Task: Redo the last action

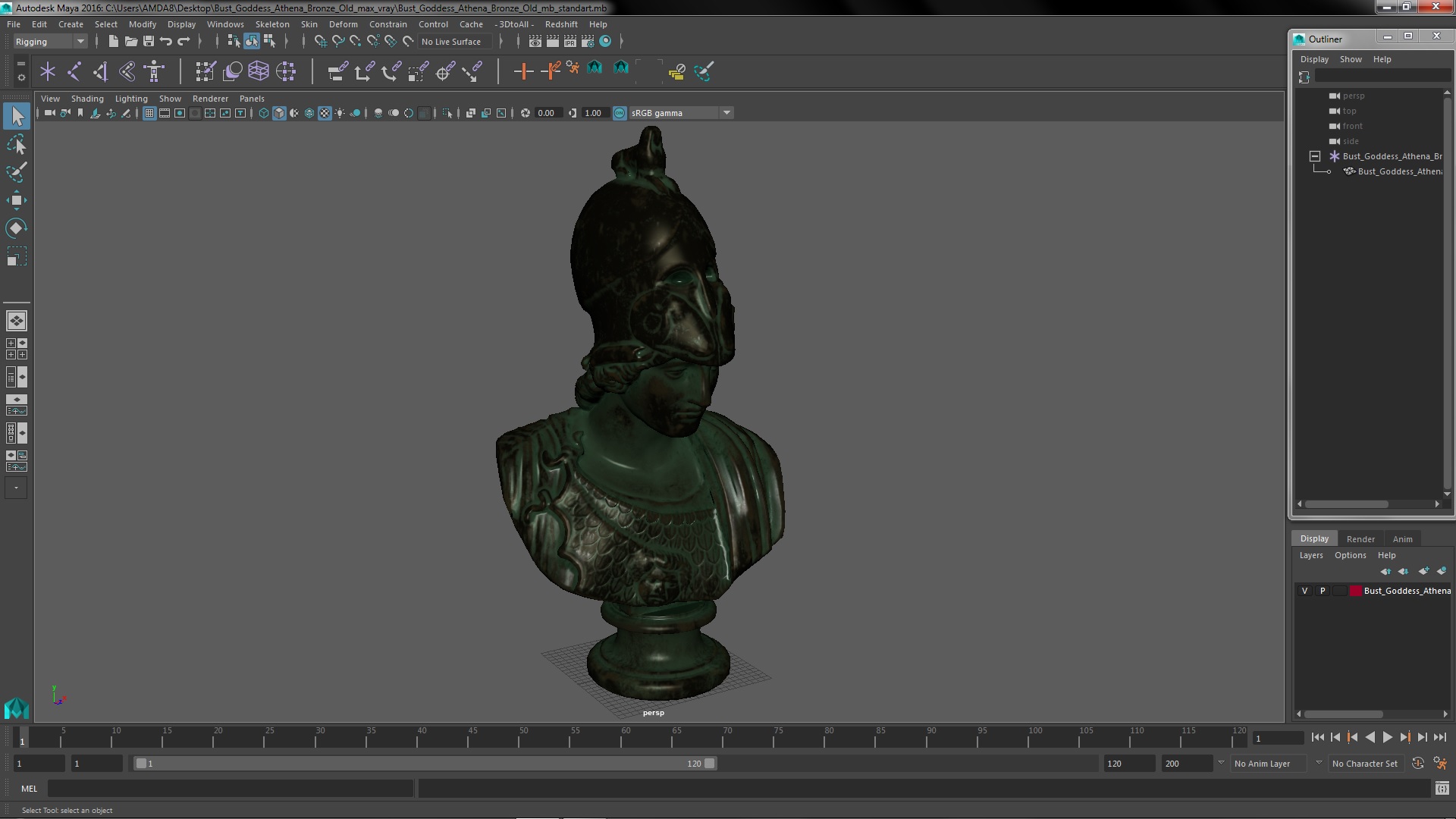Action: [x=184, y=41]
